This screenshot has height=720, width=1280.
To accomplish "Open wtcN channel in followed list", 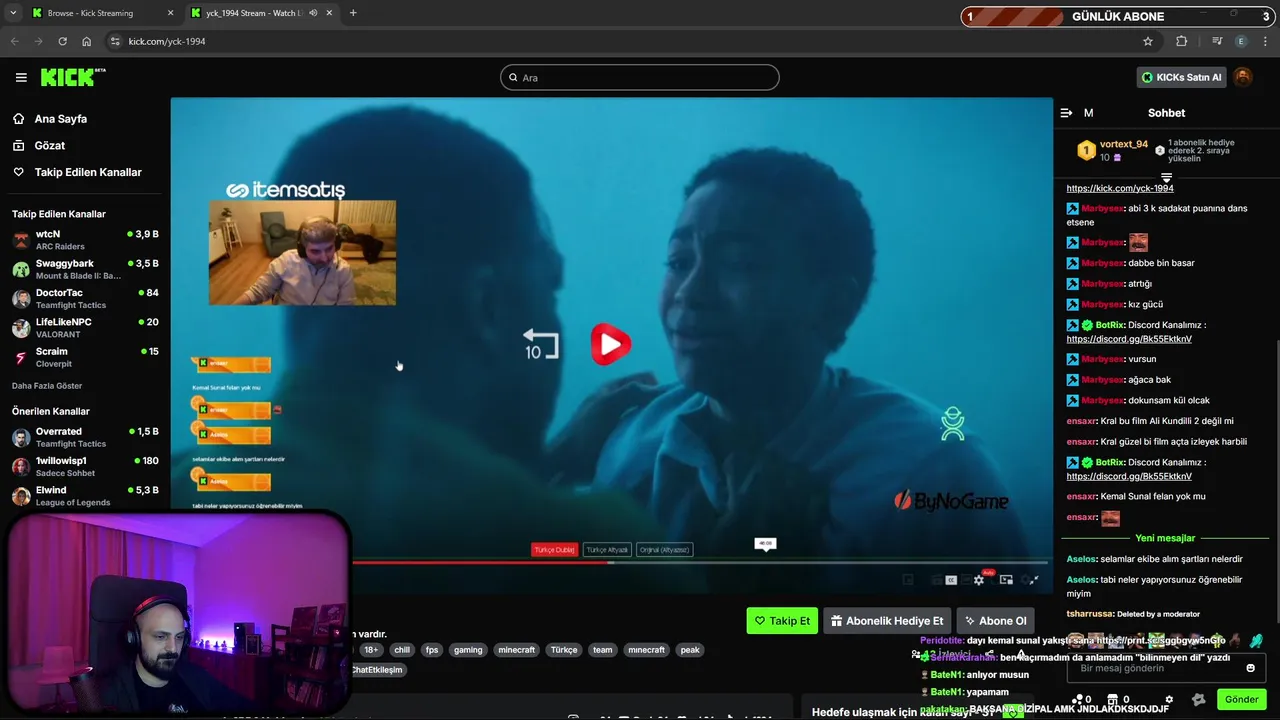I will point(85,240).
